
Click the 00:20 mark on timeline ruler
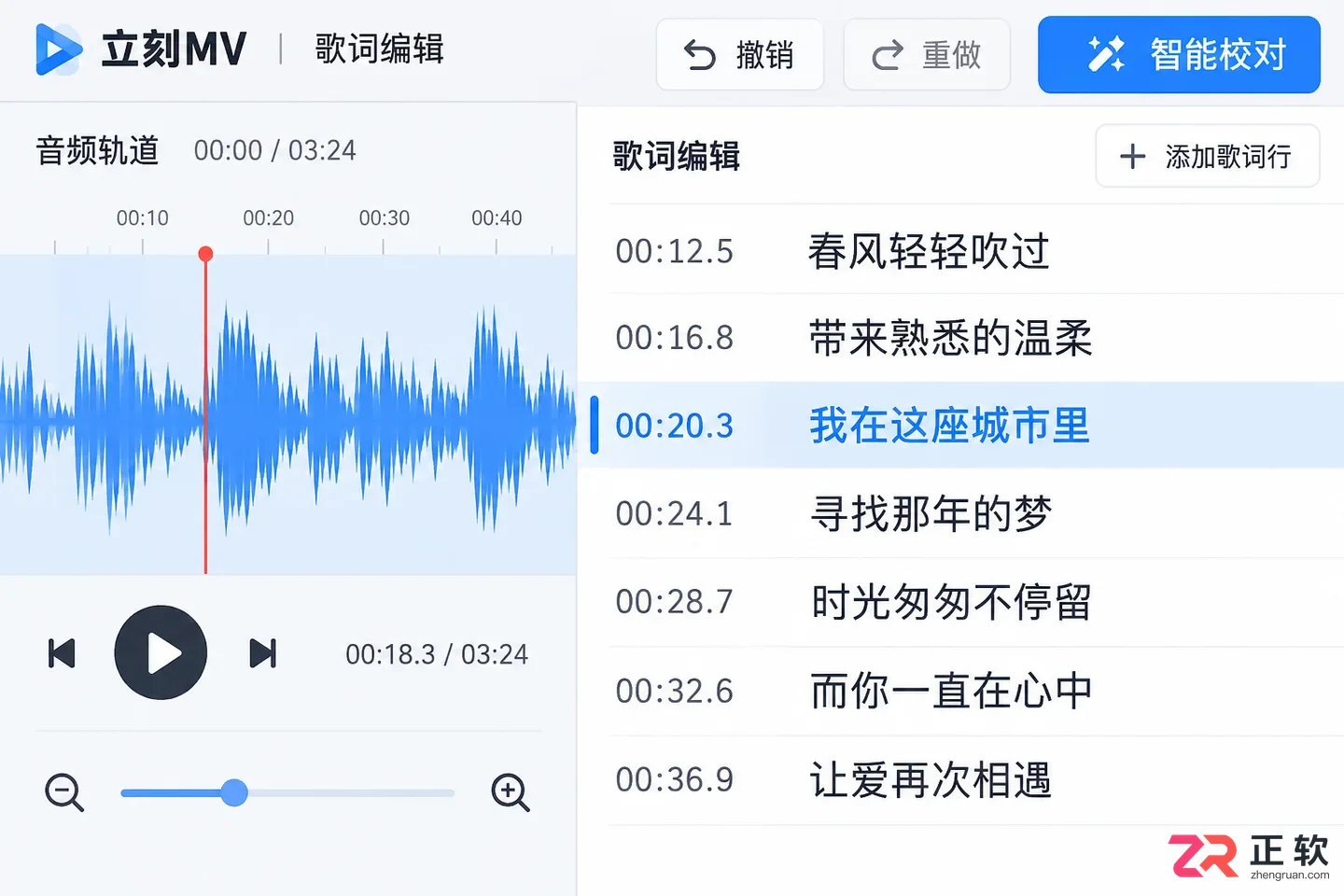[x=269, y=218]
